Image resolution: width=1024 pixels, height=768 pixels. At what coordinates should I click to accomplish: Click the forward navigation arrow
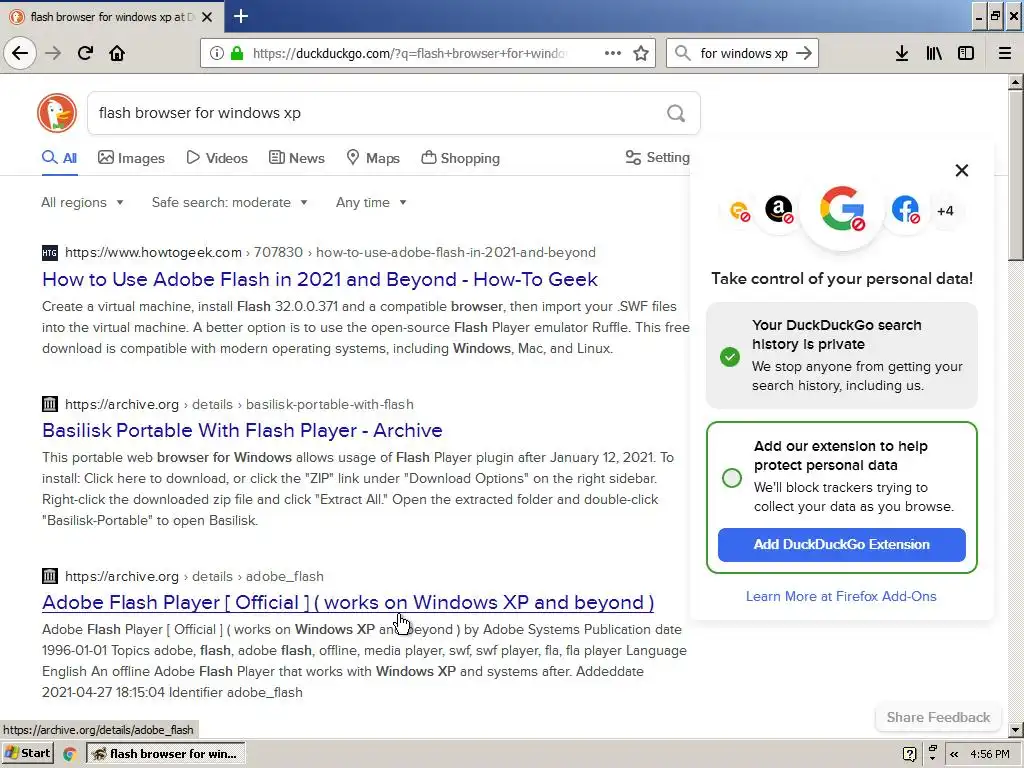[x=53, y=53]
